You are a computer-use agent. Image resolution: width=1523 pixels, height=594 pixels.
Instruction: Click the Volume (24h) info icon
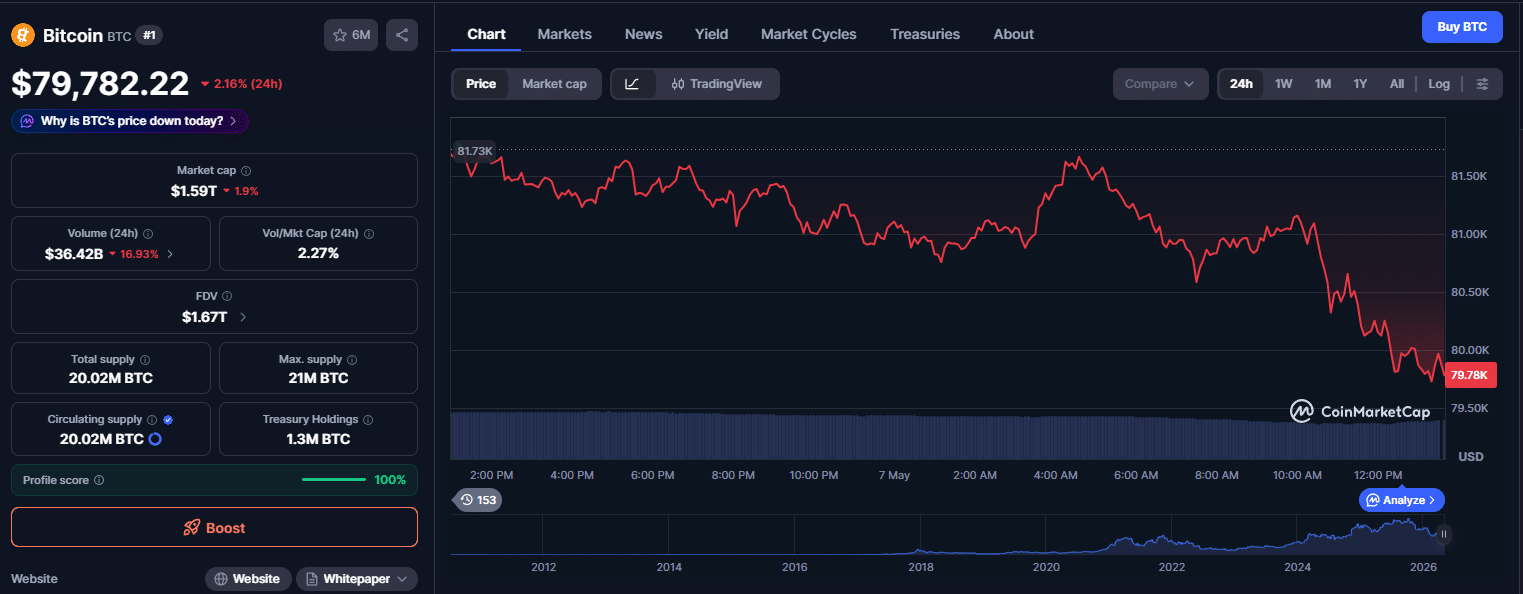[x=148, y=233]
